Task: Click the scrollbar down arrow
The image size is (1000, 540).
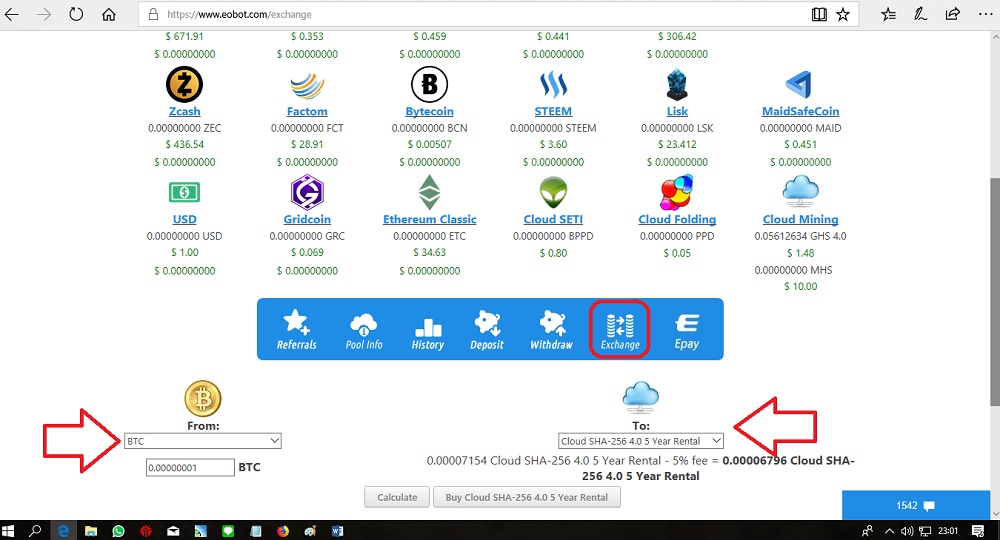Action: [x=994, y=514]
